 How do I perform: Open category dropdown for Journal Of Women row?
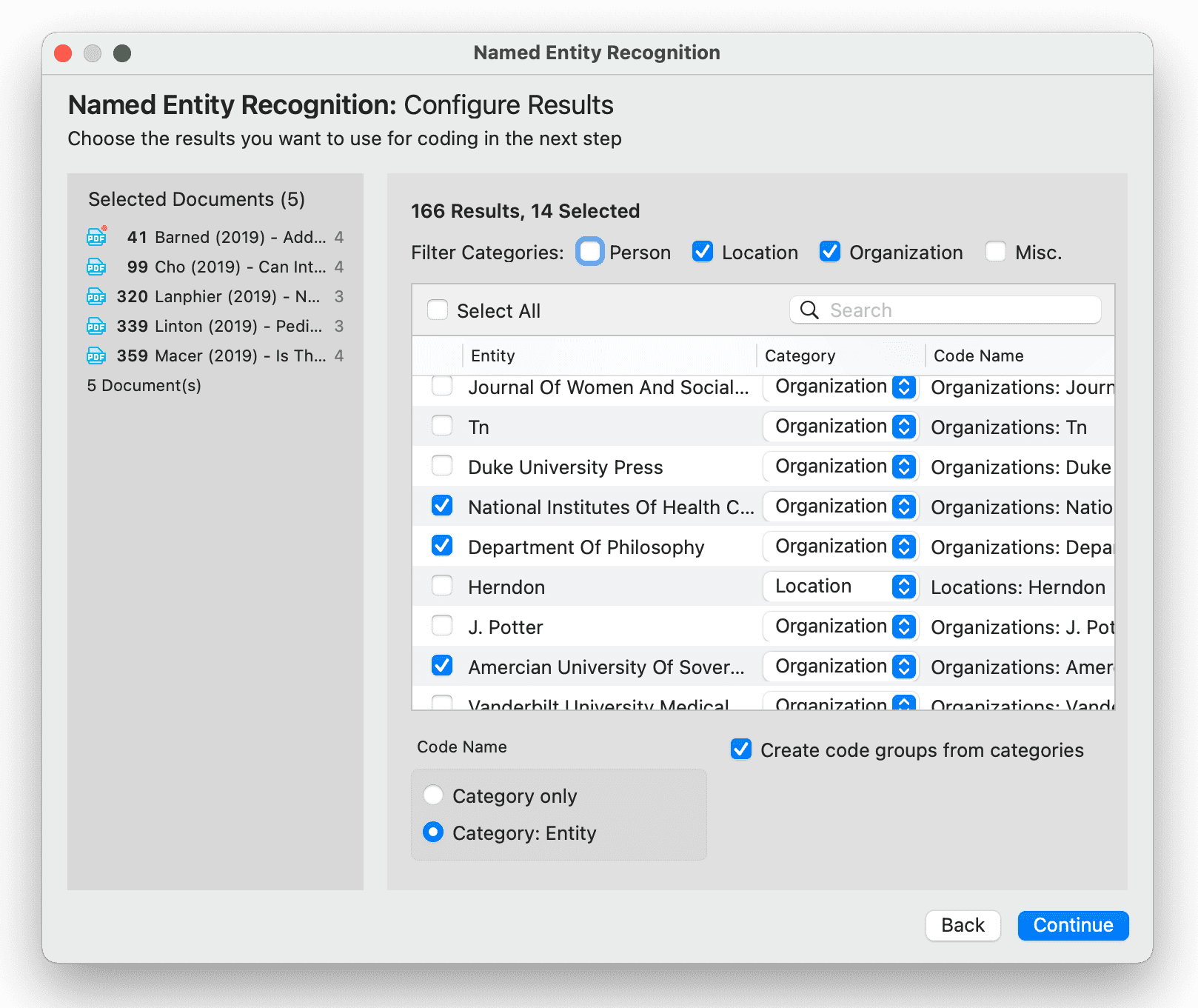(x=841, y=387)
